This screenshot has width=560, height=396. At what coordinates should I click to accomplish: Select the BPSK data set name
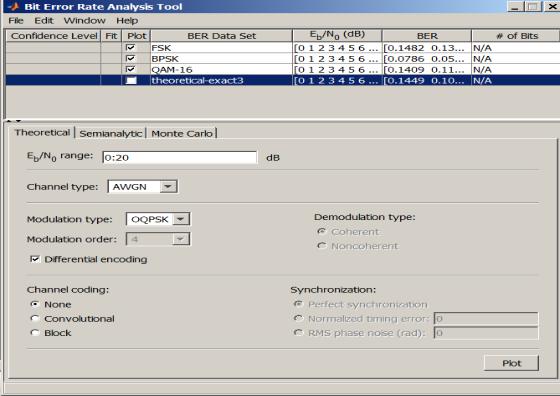pyautogui.click(x=165, y=59)
